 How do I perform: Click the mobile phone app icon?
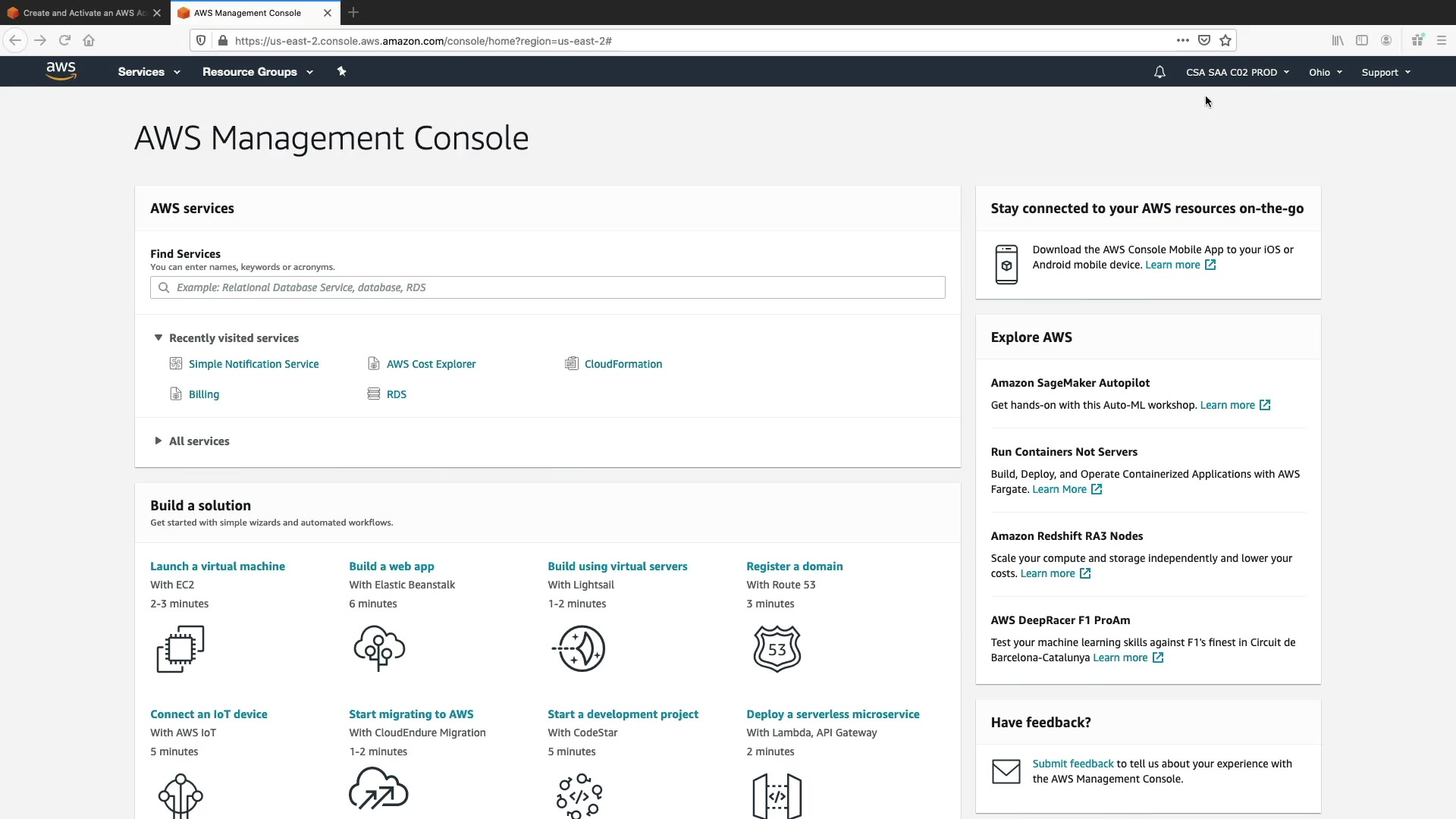point(1006,265)
